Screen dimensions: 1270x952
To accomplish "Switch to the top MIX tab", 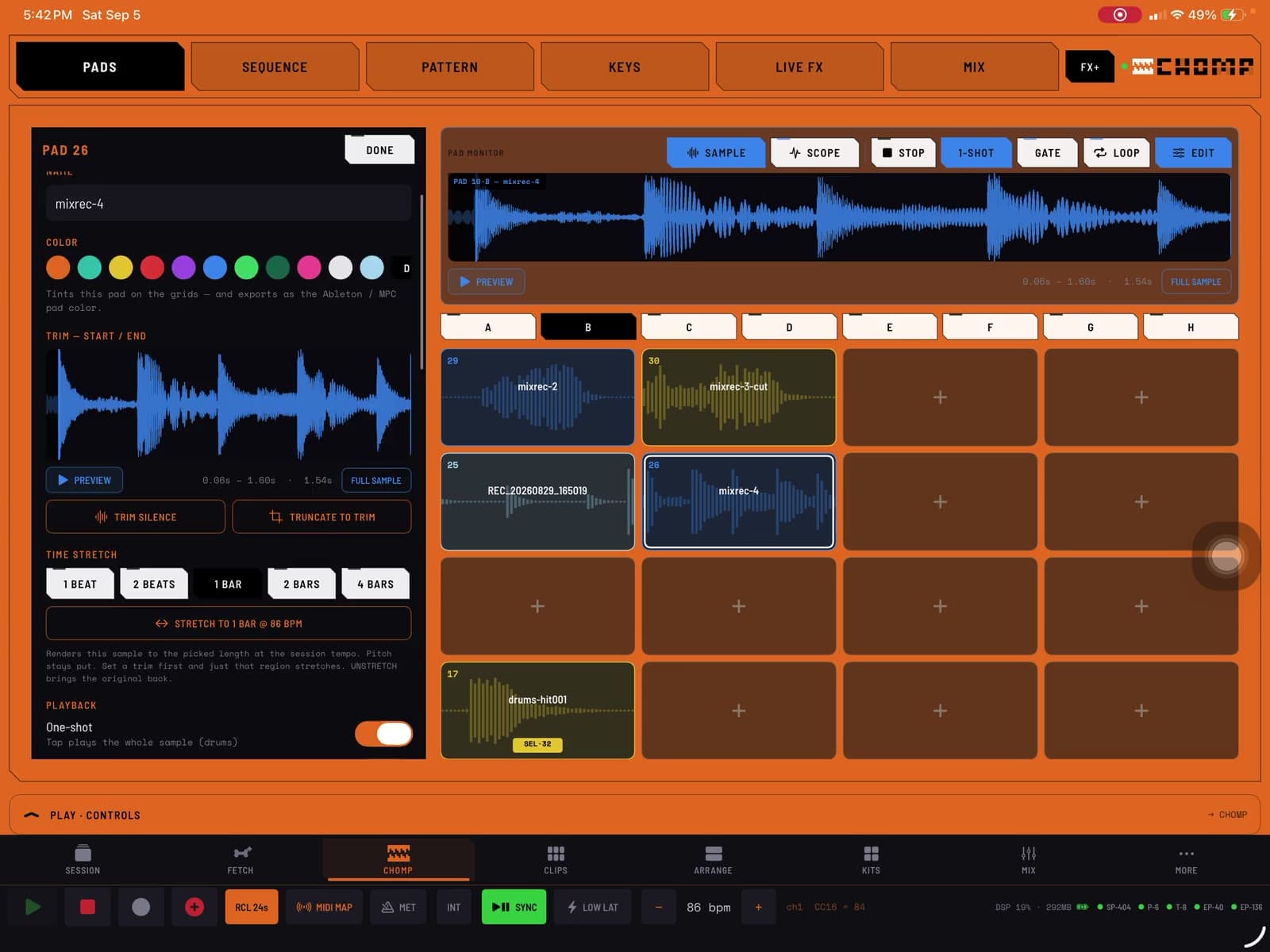I will coord(974,67).
